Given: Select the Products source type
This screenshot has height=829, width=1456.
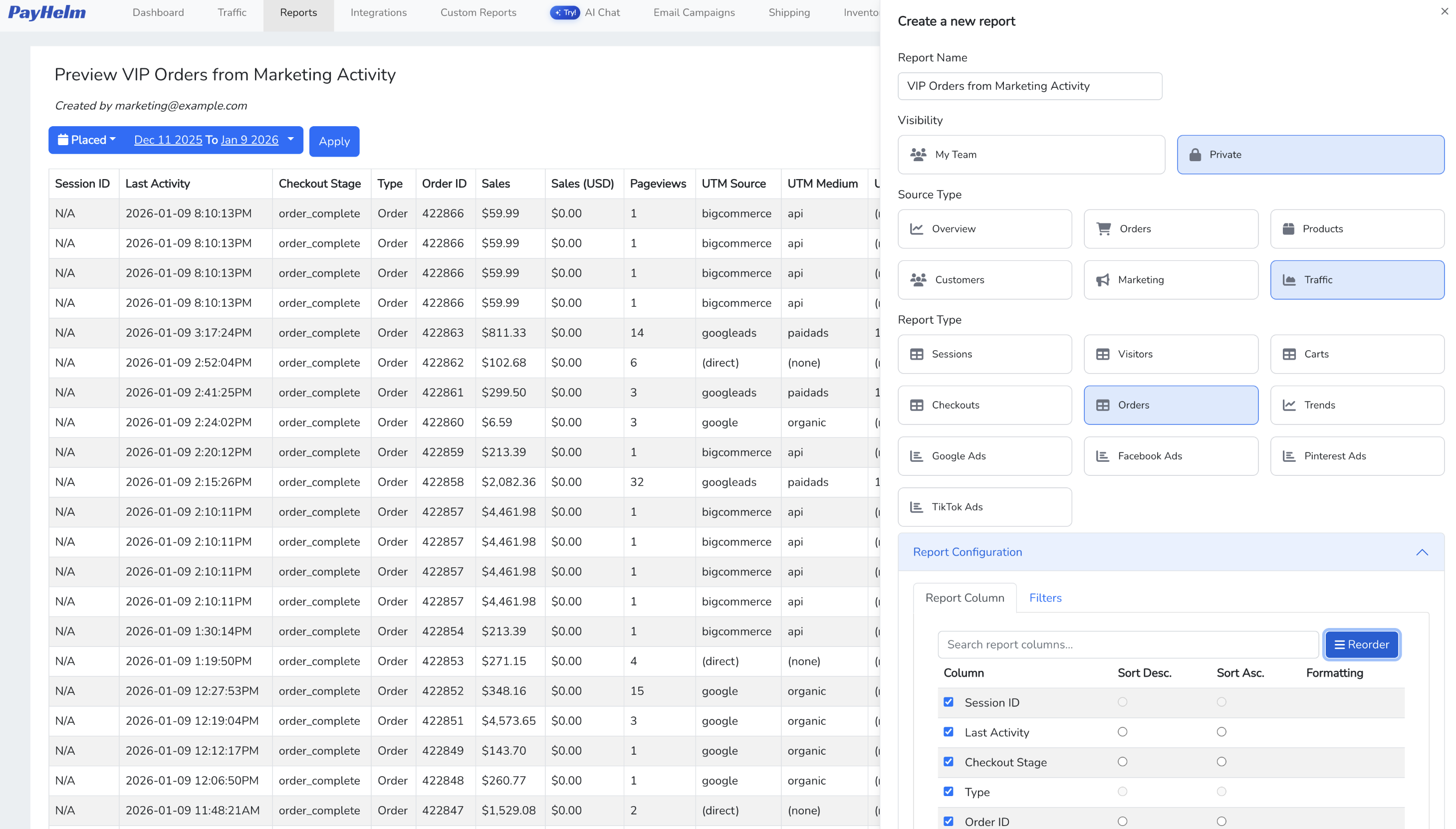Looking at the screenshot, I should point(1357,228).
